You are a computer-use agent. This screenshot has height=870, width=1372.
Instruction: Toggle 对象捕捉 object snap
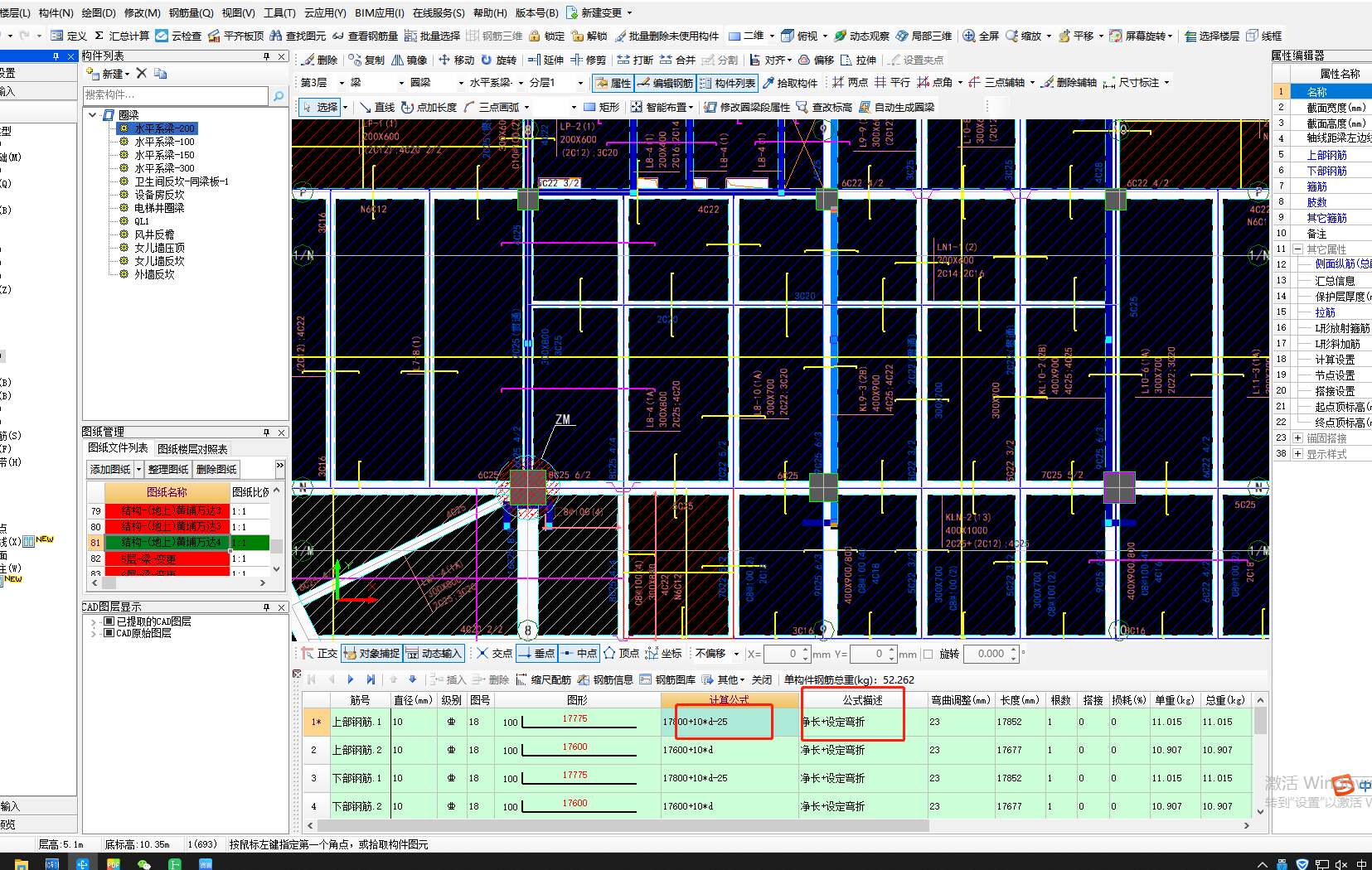point(371,654)
